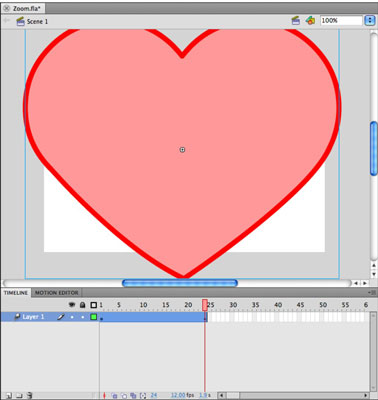Image resolution: width=378 pixels, height=400 pixels.
Task: Click the playhead at frame 24
Action: coord(205,305)
